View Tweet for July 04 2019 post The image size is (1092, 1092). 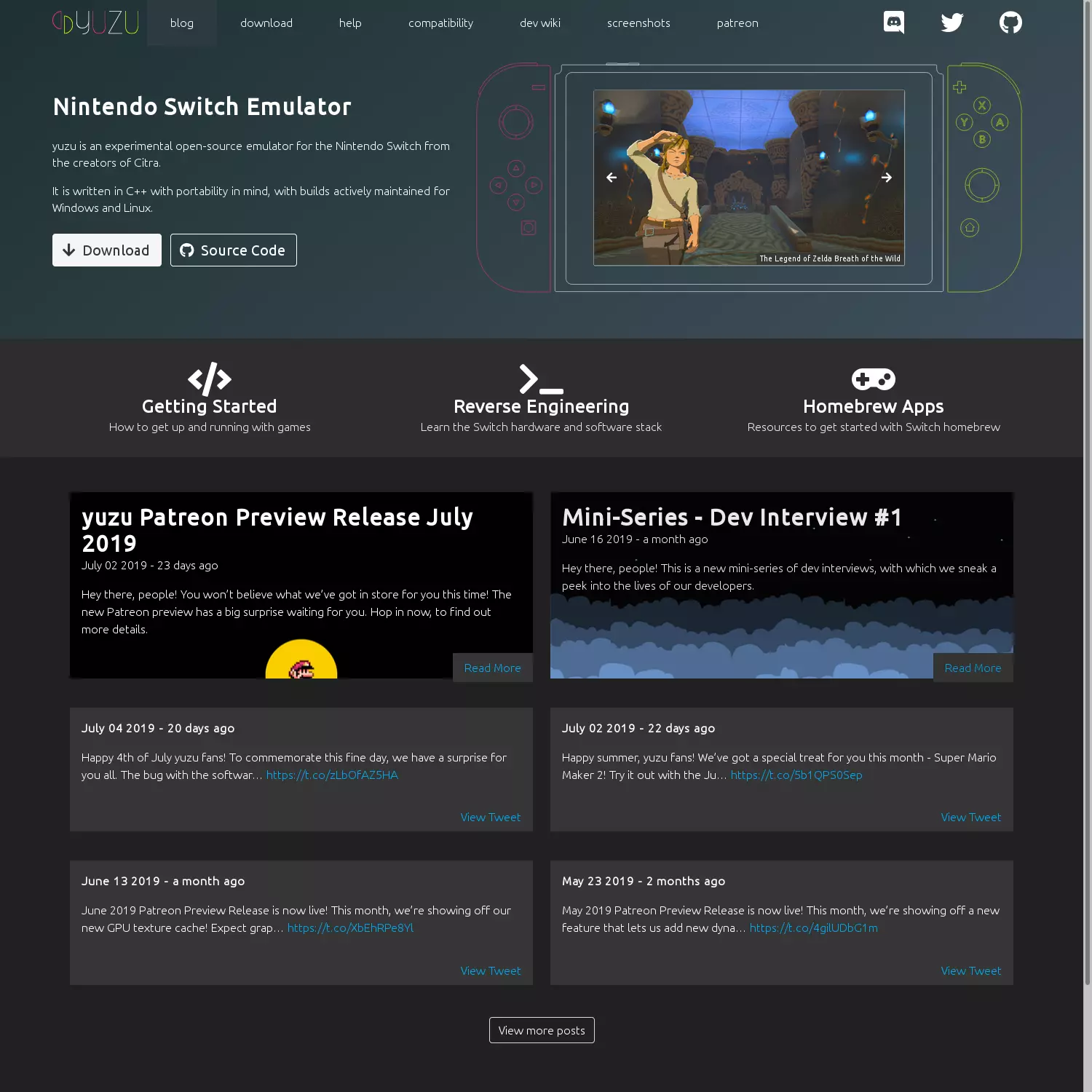[x=491, y=817]
